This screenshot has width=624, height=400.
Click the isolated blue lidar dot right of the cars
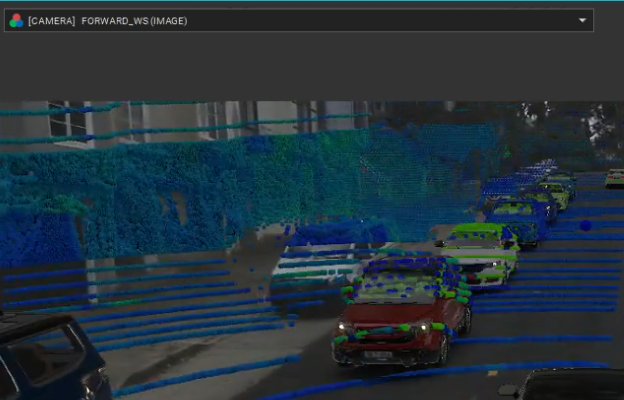(x=585, y=226)
